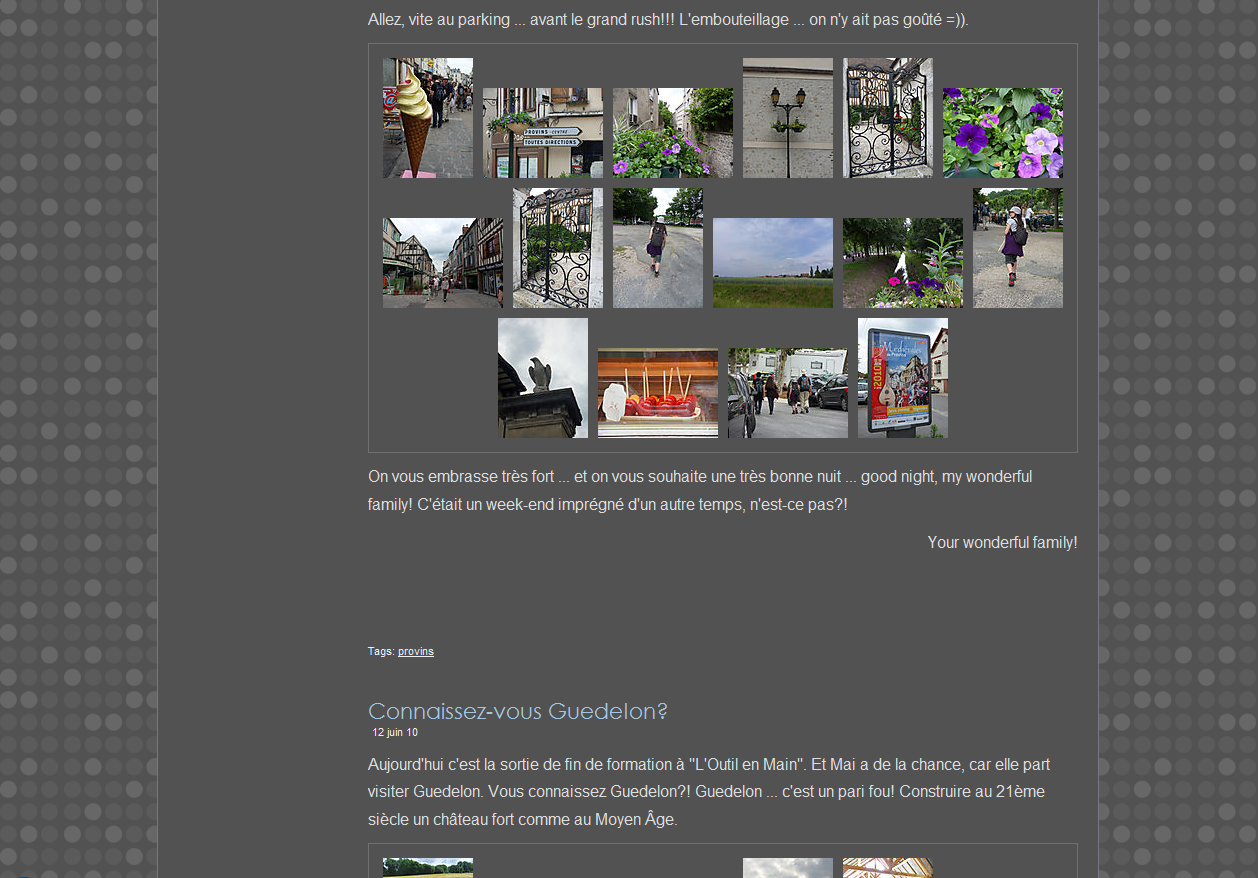
Task: Open the half-timbered street photo
Action: (442, 263)
